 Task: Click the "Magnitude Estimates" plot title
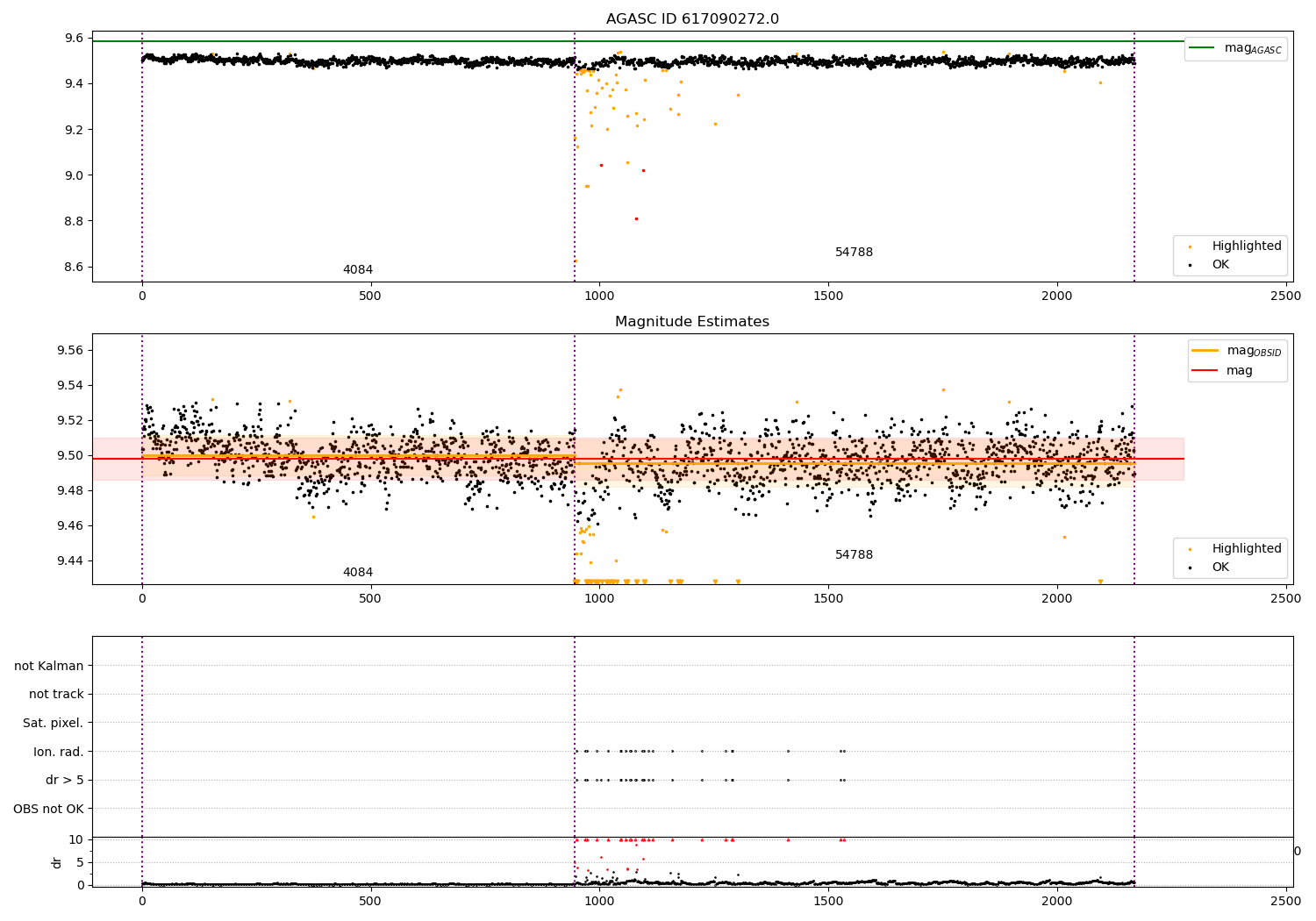[x=692, y=322]
